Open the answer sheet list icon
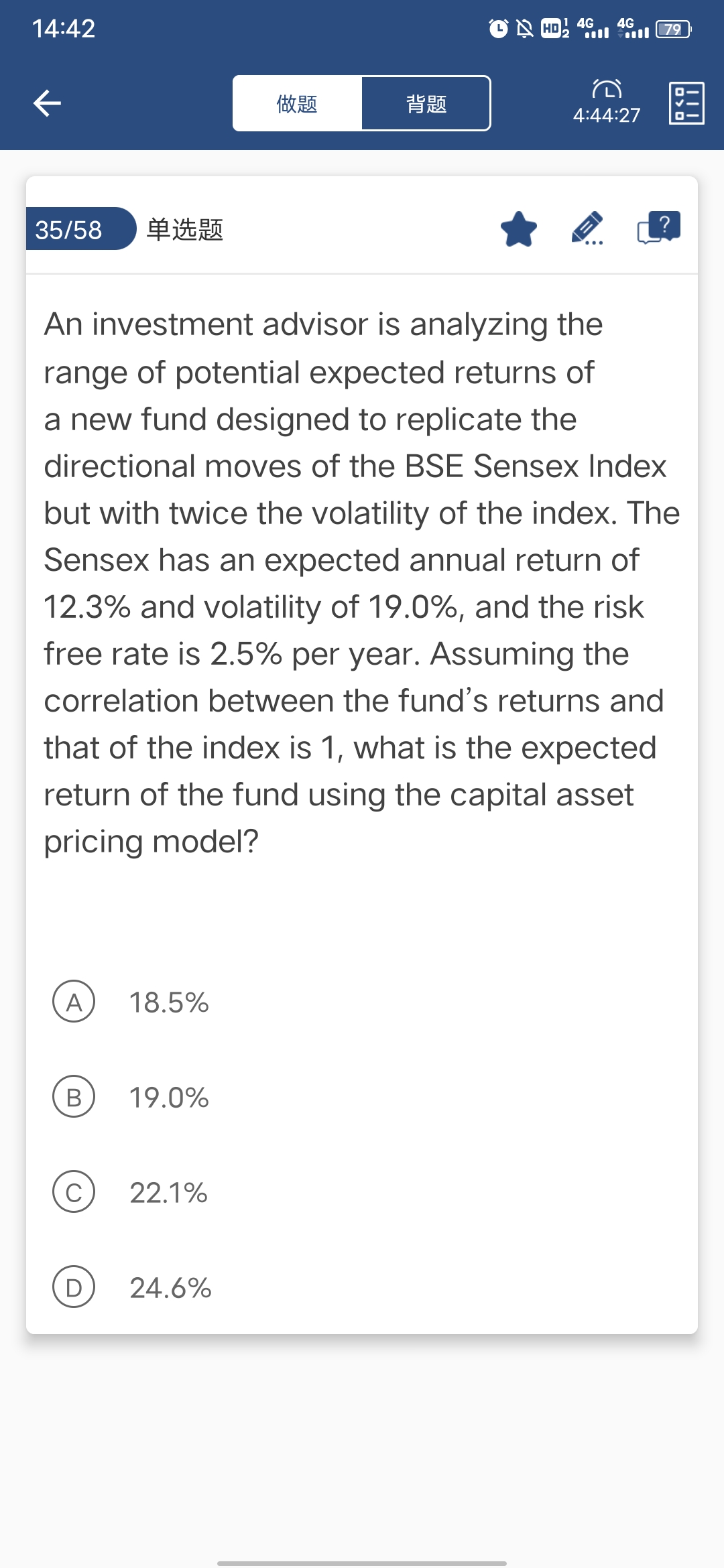The width and height of the screenshot is (724, 1568). pyautogui.click(x=686, y=103)
